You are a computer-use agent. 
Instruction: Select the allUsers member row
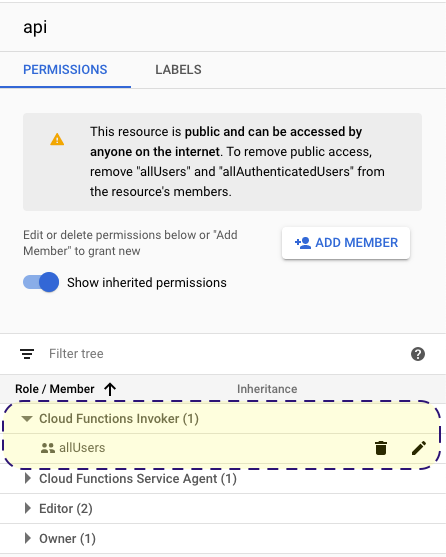tap(223, 448)
